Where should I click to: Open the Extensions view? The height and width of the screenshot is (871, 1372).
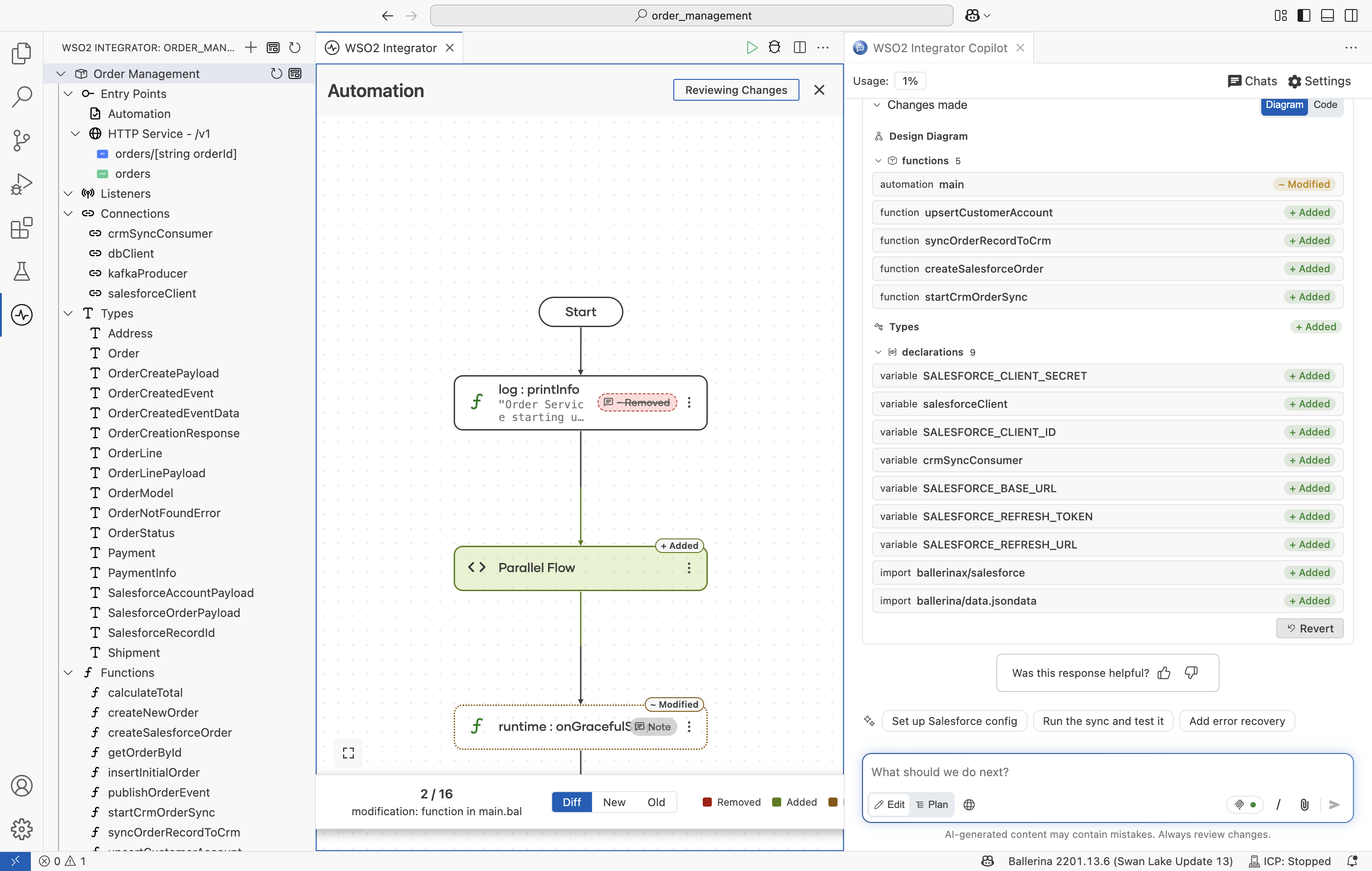tap(22, 228)
